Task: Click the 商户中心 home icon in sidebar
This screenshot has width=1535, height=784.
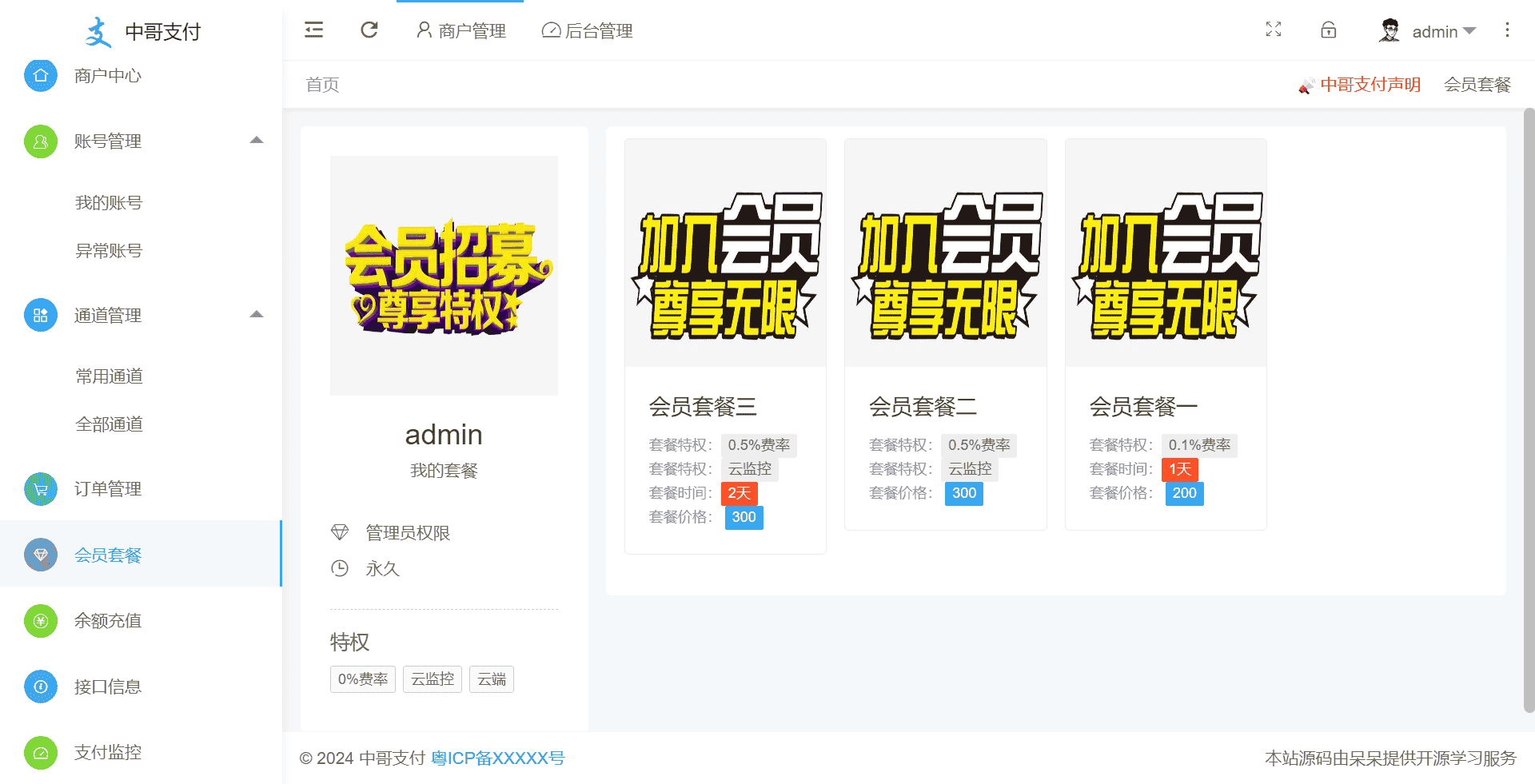Action: 41,76
